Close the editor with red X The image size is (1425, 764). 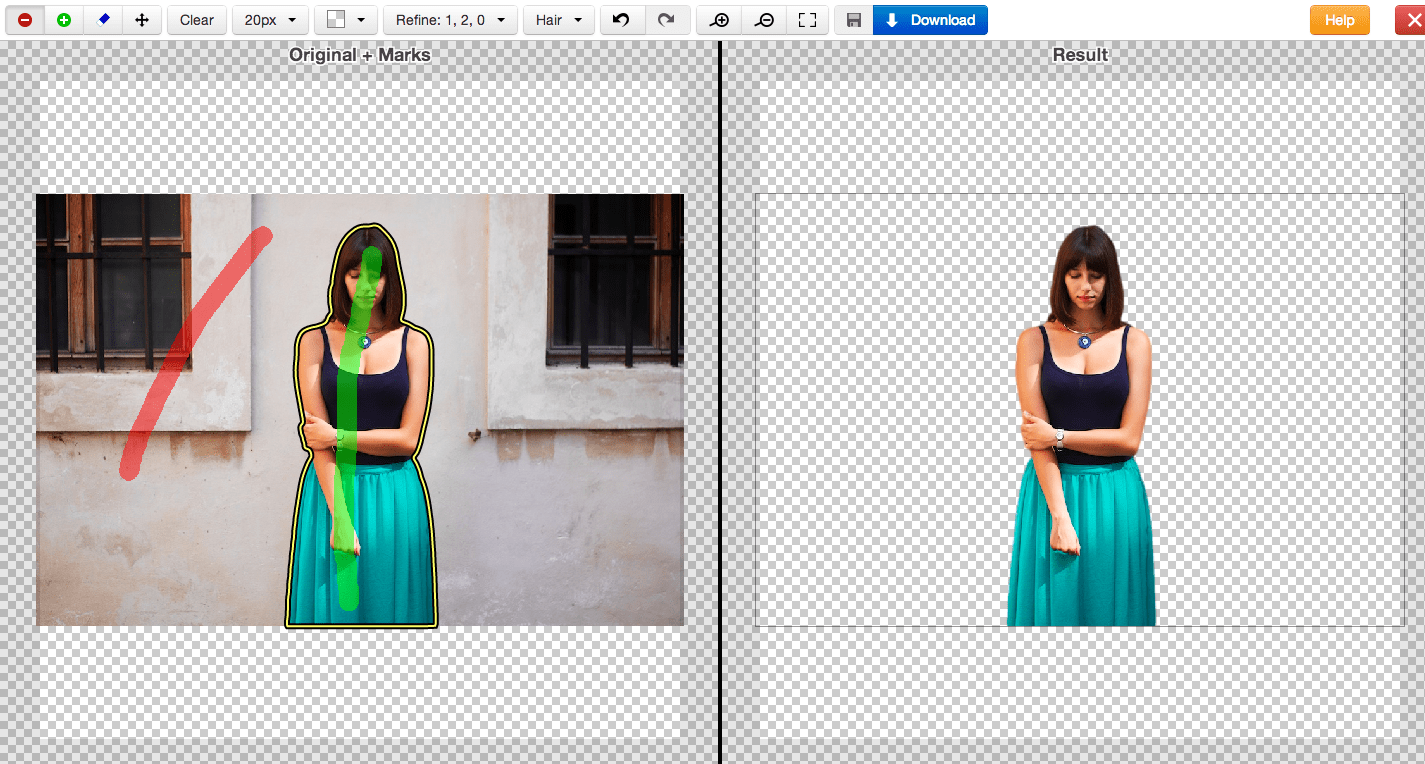coord(1410,20)
